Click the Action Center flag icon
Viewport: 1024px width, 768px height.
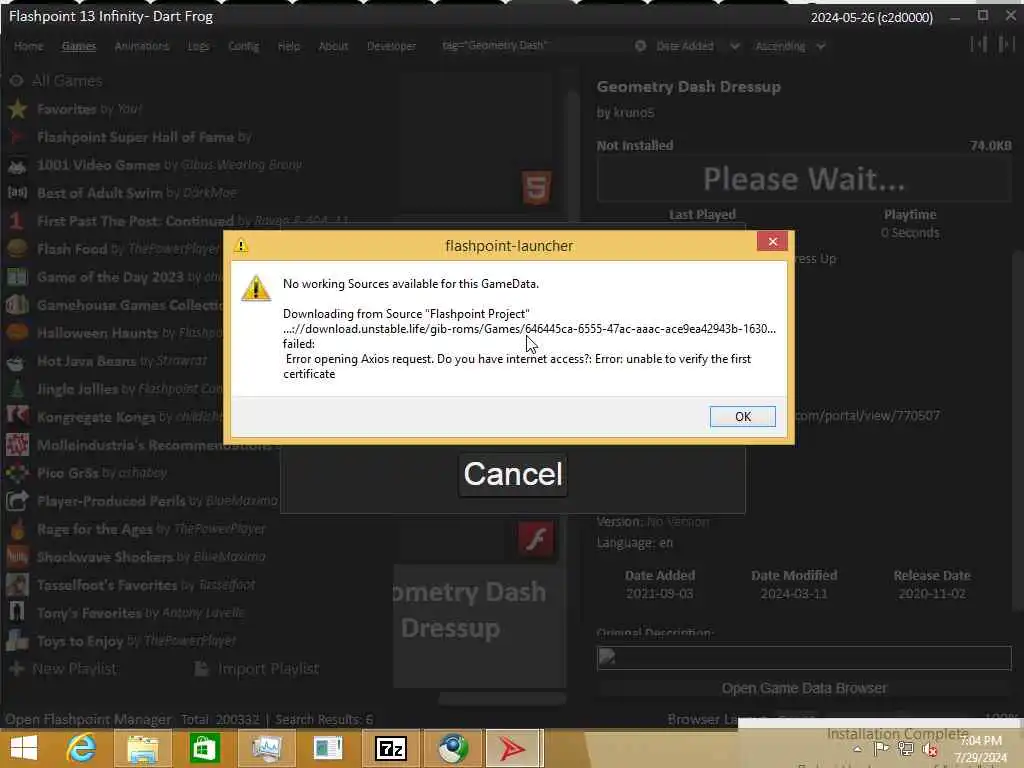tap(881, 749)
